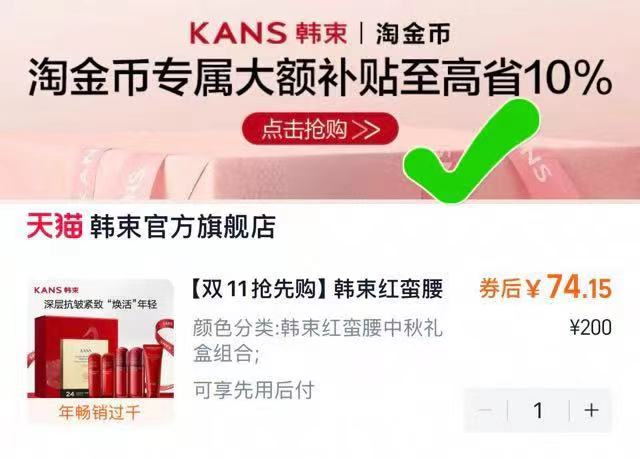
Task: Click the 年畅销过千 badge under product
Action: point(100,412)
